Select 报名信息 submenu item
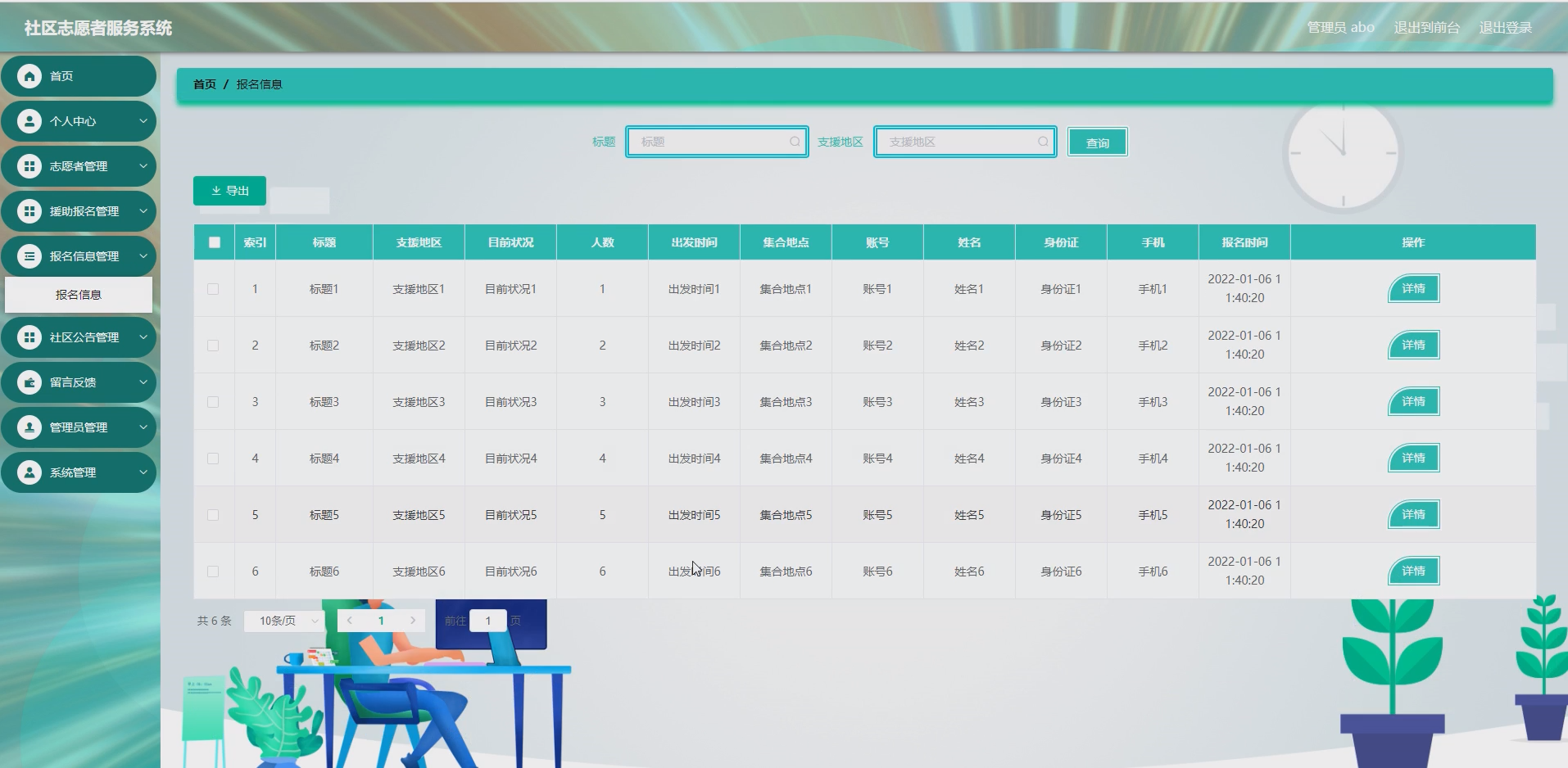The width and height of the screenshot is (1568, 768). (79, 295)
